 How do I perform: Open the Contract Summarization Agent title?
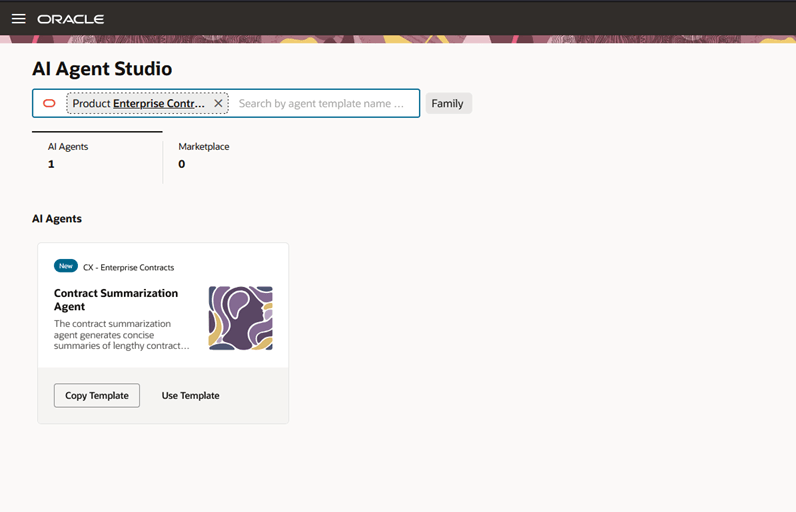[x=116, y=300]
